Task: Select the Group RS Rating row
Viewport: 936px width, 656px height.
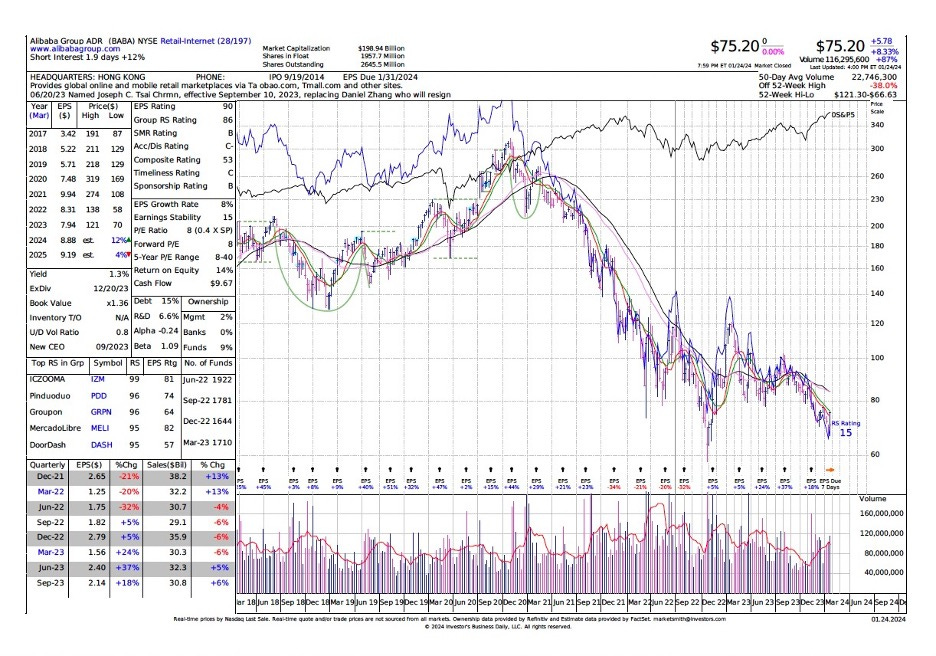Action: click(183, 120)
